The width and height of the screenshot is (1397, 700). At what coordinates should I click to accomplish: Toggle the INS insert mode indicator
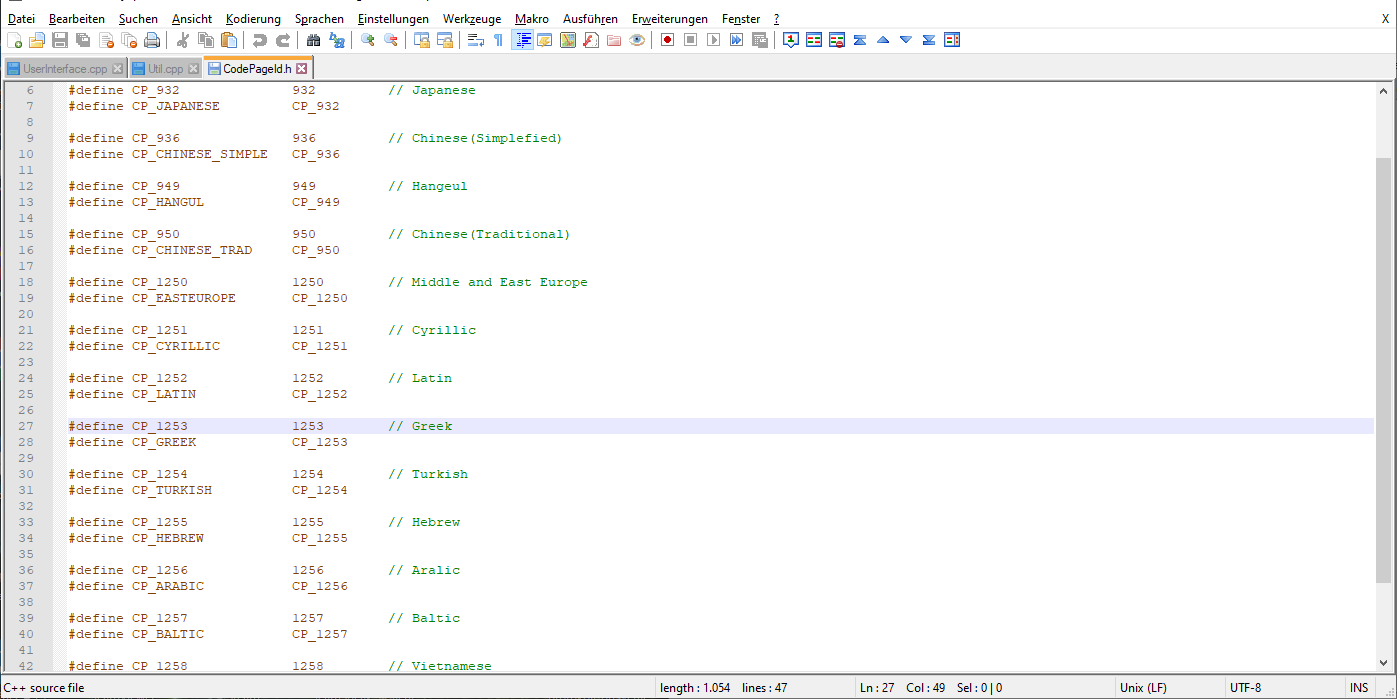point(1359,688)
